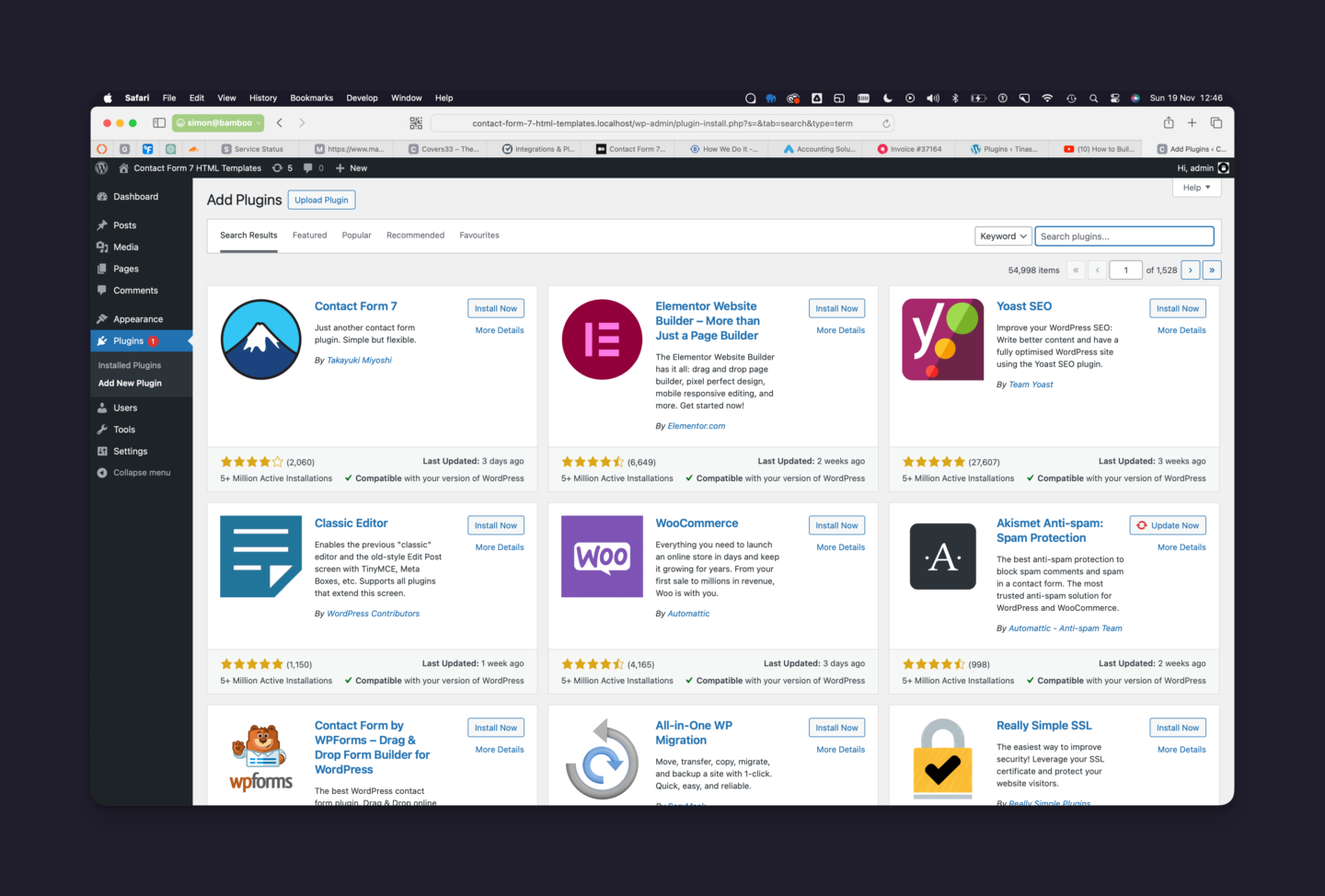Jump to the last results page
Image resolution: width=1325 pixels, height=896 pixels.
(1212, 270)
